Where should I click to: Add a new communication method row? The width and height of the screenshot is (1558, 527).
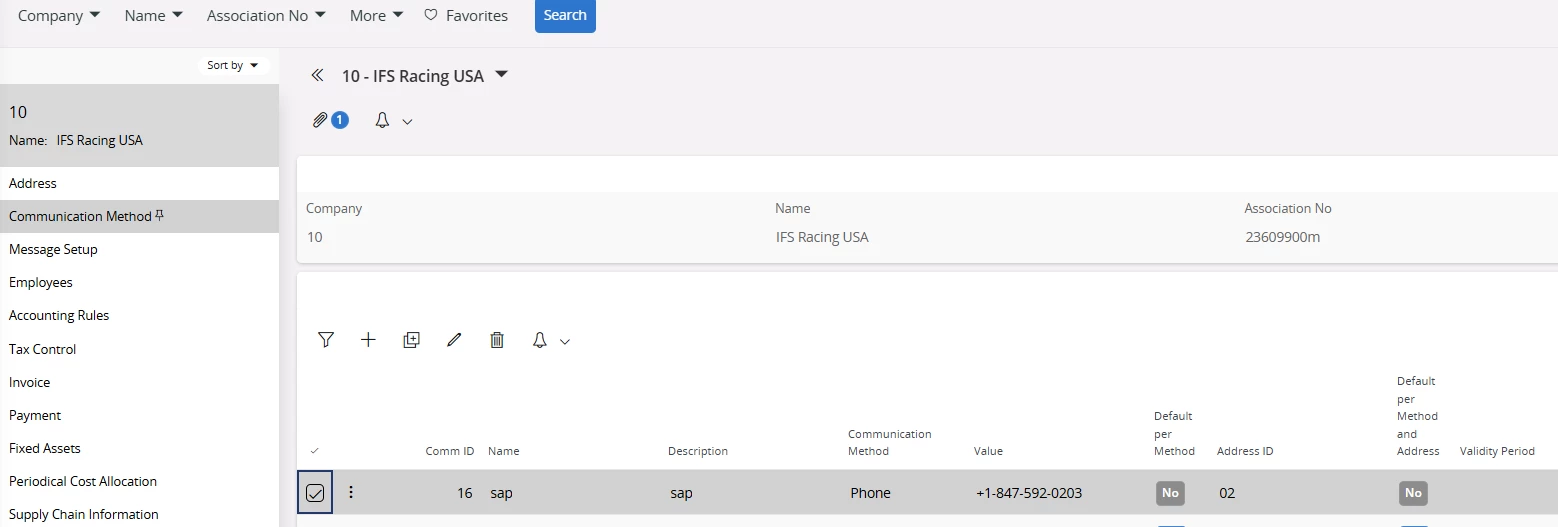point(368,340)
